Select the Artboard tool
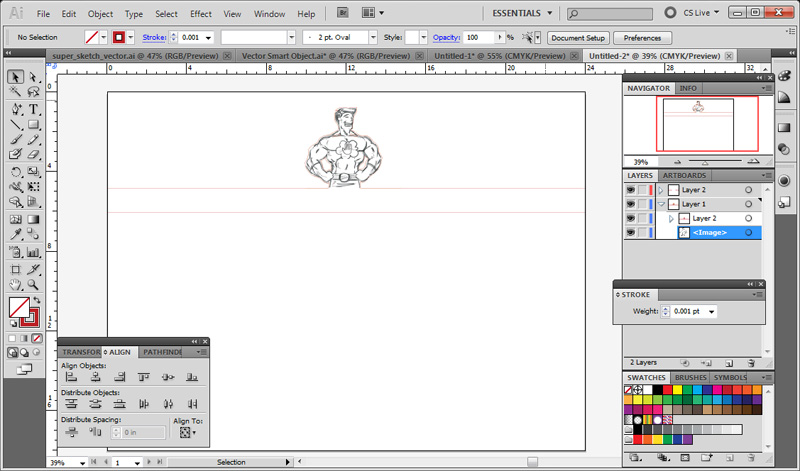 point(16,269)
